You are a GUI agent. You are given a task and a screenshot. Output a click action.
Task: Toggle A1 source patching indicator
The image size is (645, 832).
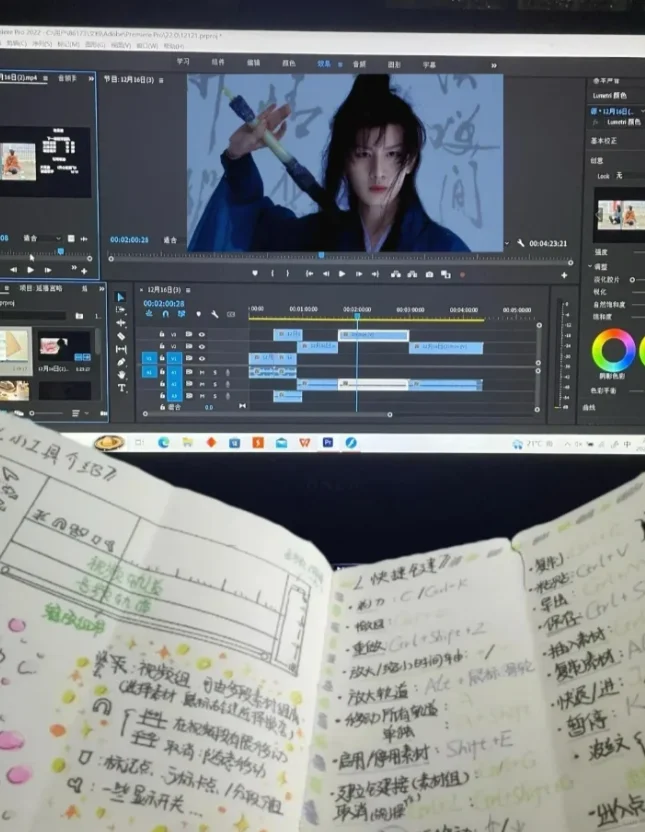pos(149,372)
